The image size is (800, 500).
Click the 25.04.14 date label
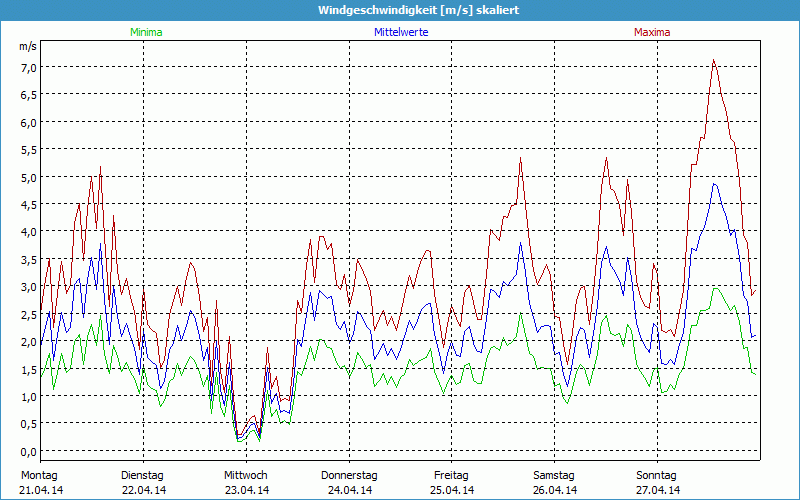point(453,490)
